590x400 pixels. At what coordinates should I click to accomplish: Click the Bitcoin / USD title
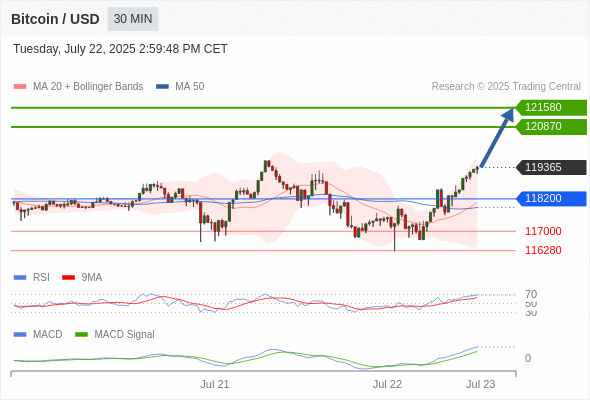pos(55,19)
